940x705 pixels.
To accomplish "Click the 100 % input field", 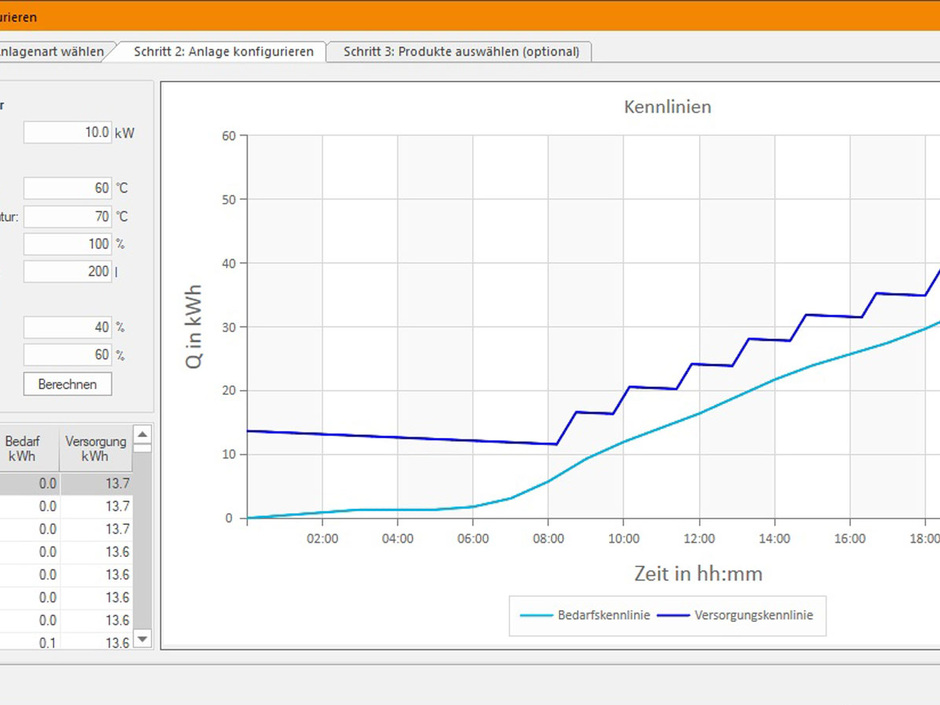I will tap(67, 244).
